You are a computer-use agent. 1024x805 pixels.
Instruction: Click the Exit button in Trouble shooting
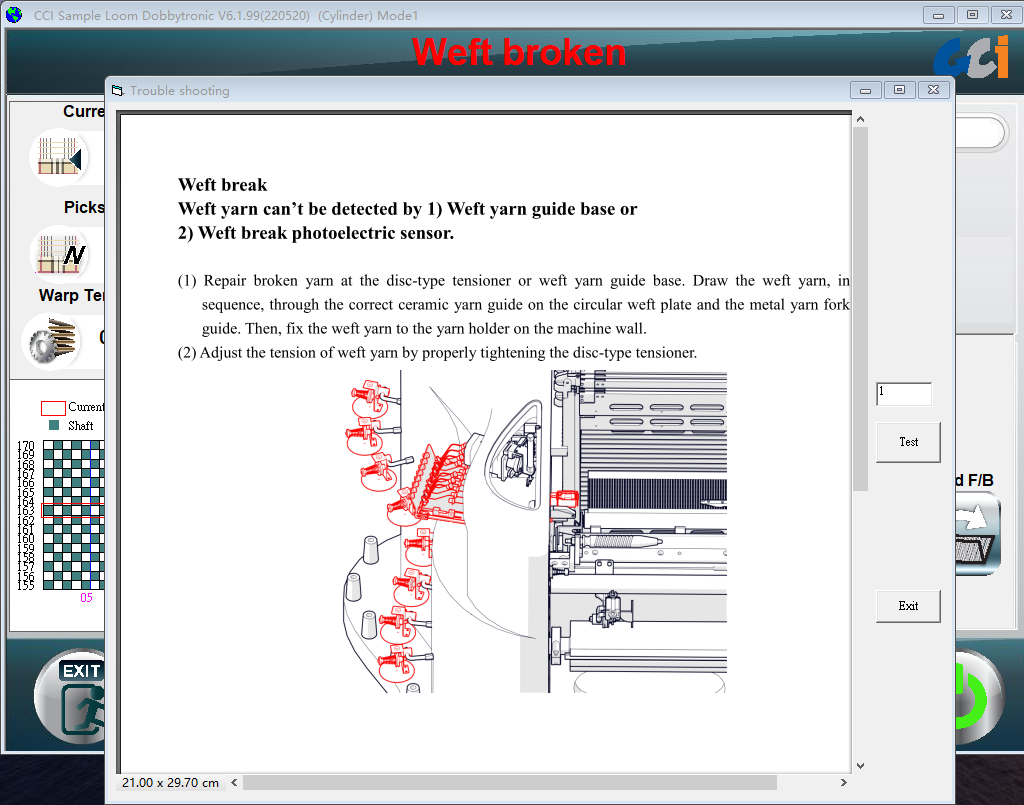(x=908, y=606)
